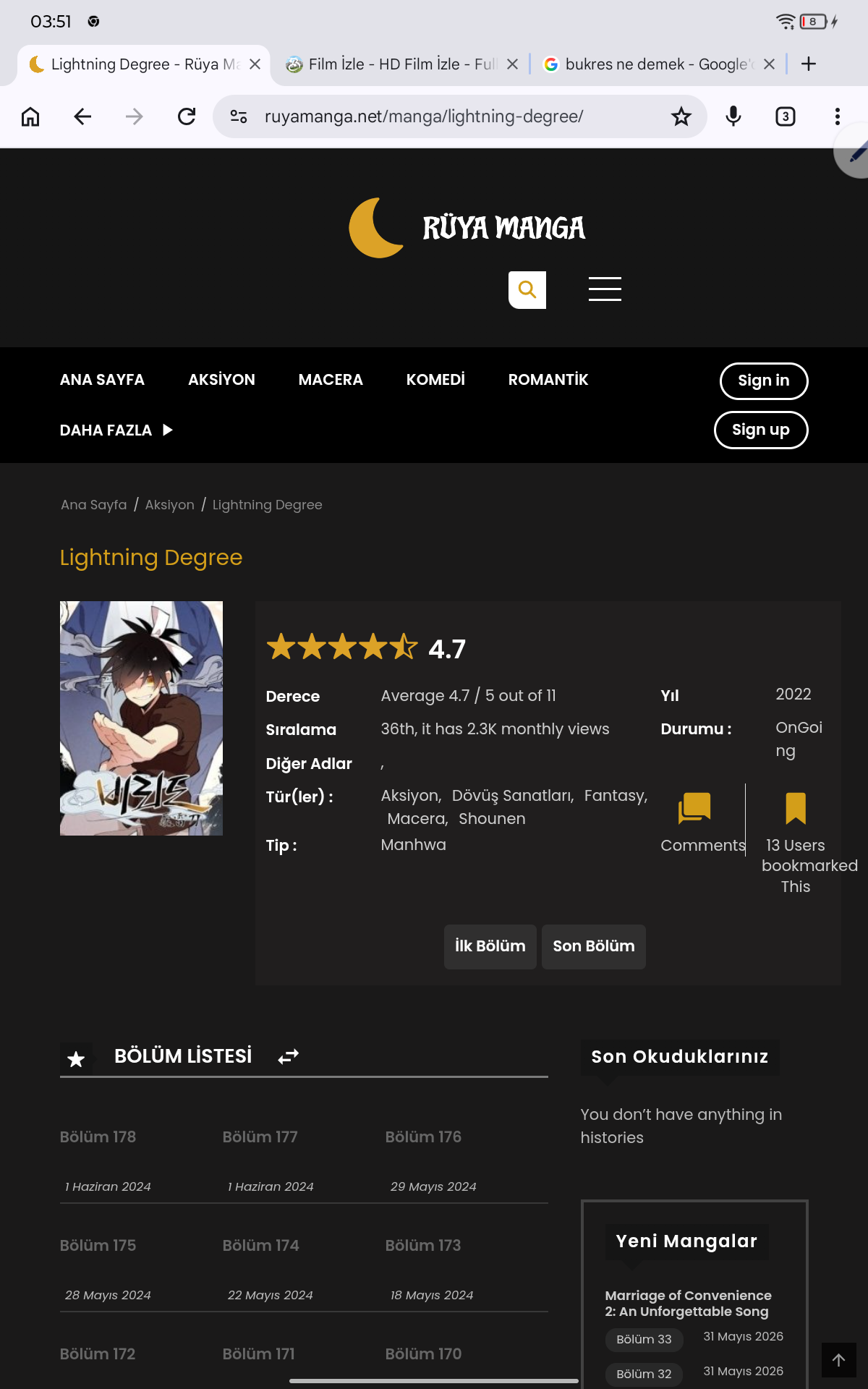This screenshot has height=1389, width=868.
Task: Open the hamburger menu beside the search icon
Action: [x=605, y=289]
